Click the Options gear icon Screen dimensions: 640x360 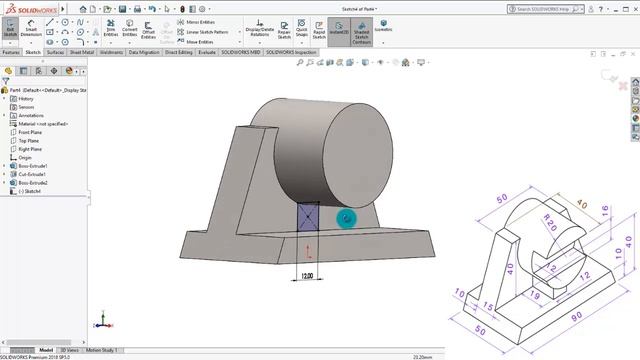pyautogui.click(x=202, y=9)
